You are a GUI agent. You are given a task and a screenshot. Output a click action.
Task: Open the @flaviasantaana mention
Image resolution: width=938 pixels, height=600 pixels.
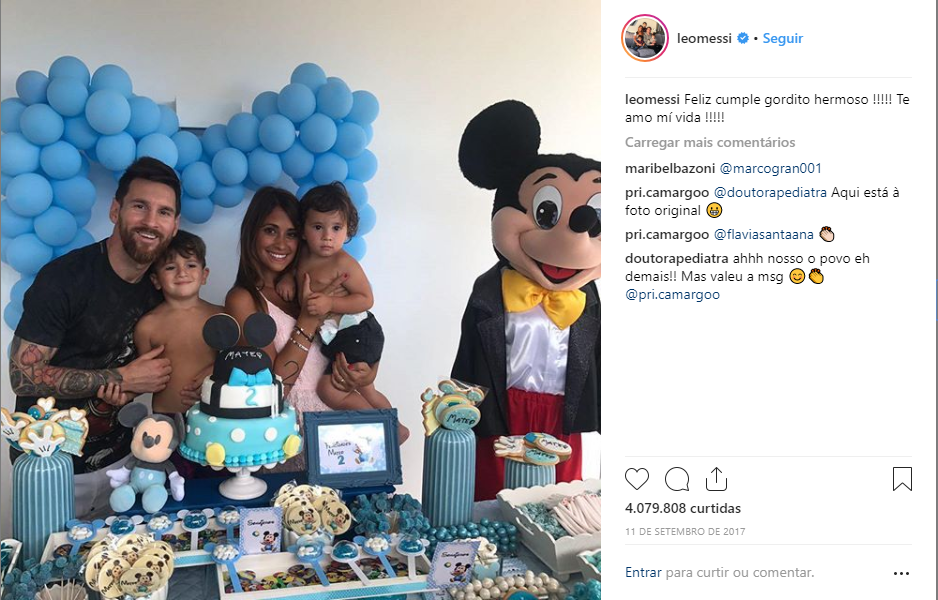click(764, 234)
